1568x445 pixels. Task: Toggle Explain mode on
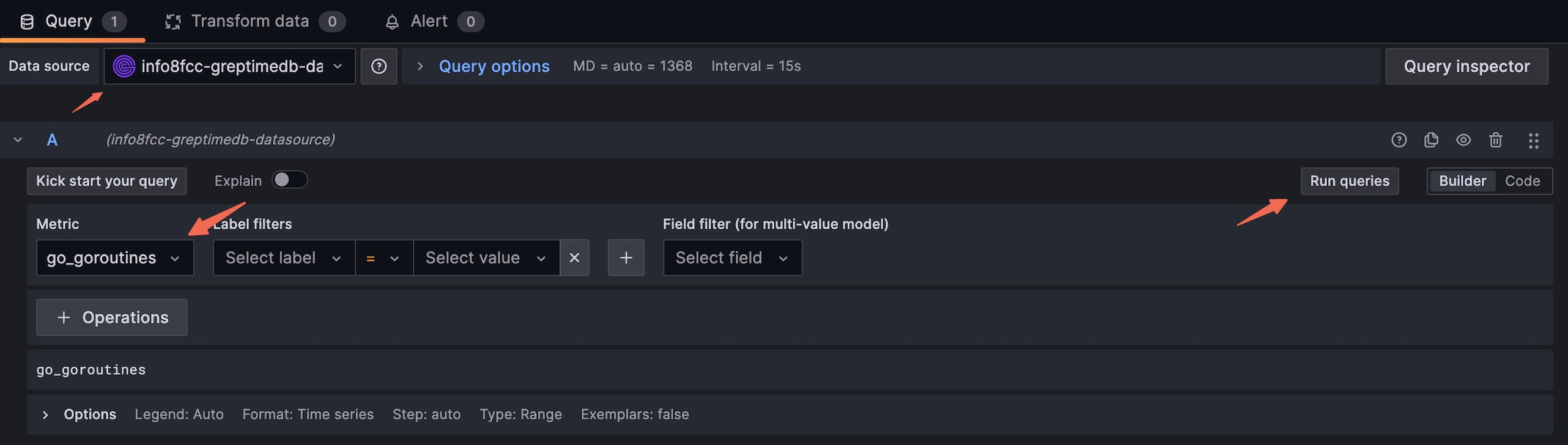click(290, 180)
